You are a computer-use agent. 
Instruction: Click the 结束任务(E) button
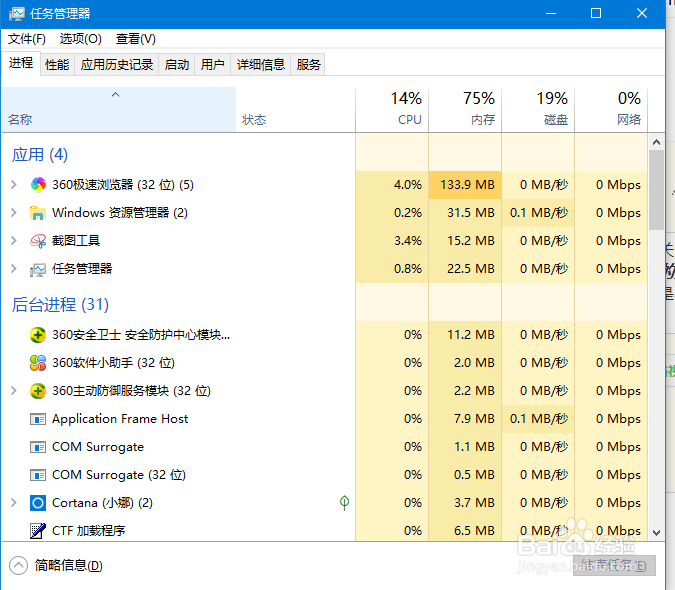click(614, 565)
